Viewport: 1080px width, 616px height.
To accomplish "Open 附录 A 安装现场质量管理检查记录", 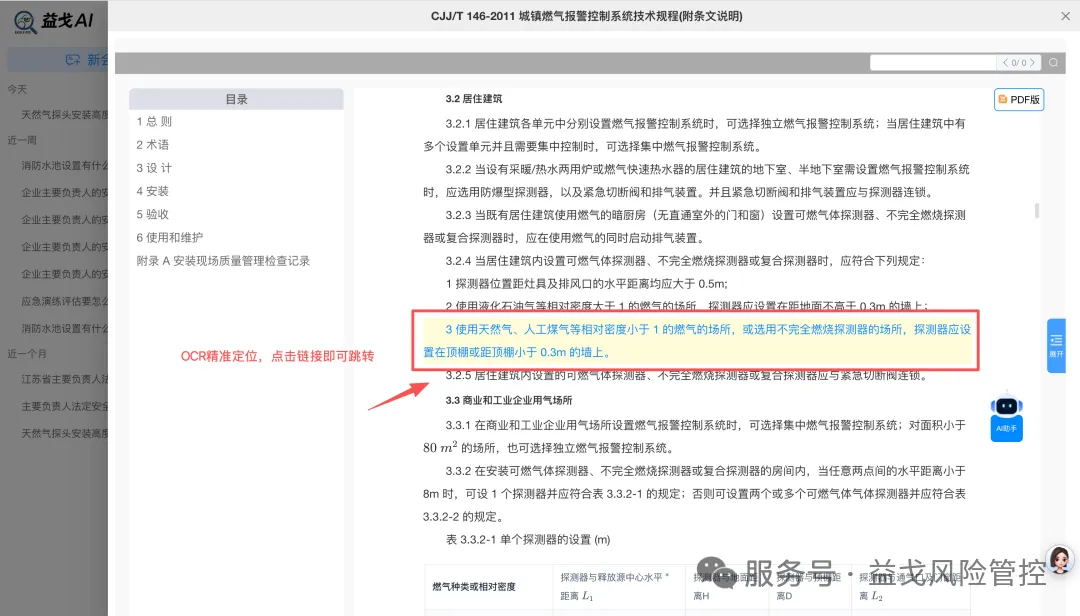I will 223,261.
